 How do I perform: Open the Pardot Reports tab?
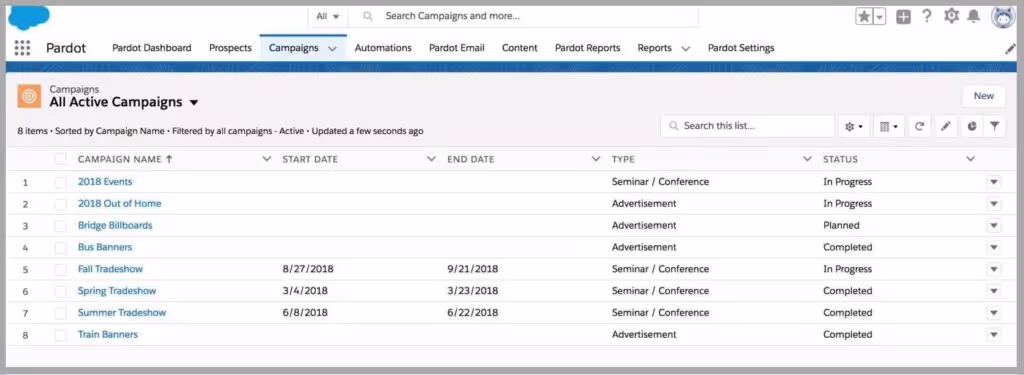click(x=588, y=48)
